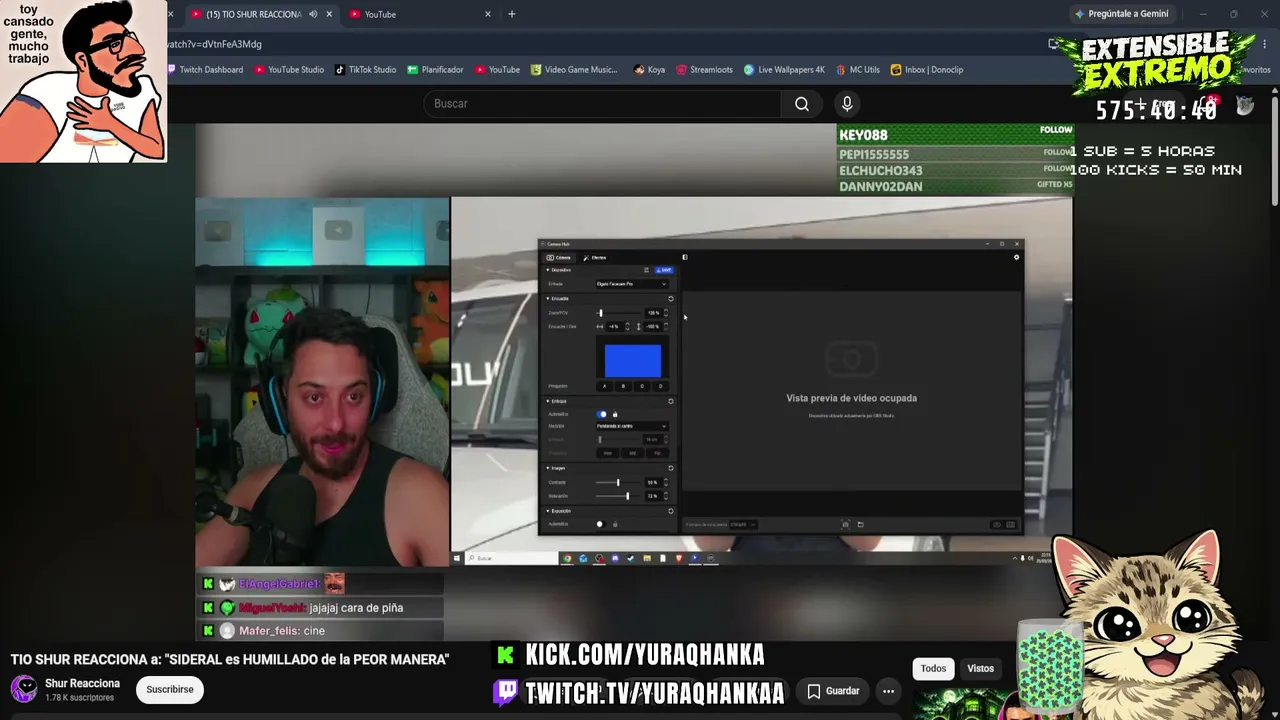Click the YouTube Buscar search field
The image size is (1280, 720).
[602, 104]
